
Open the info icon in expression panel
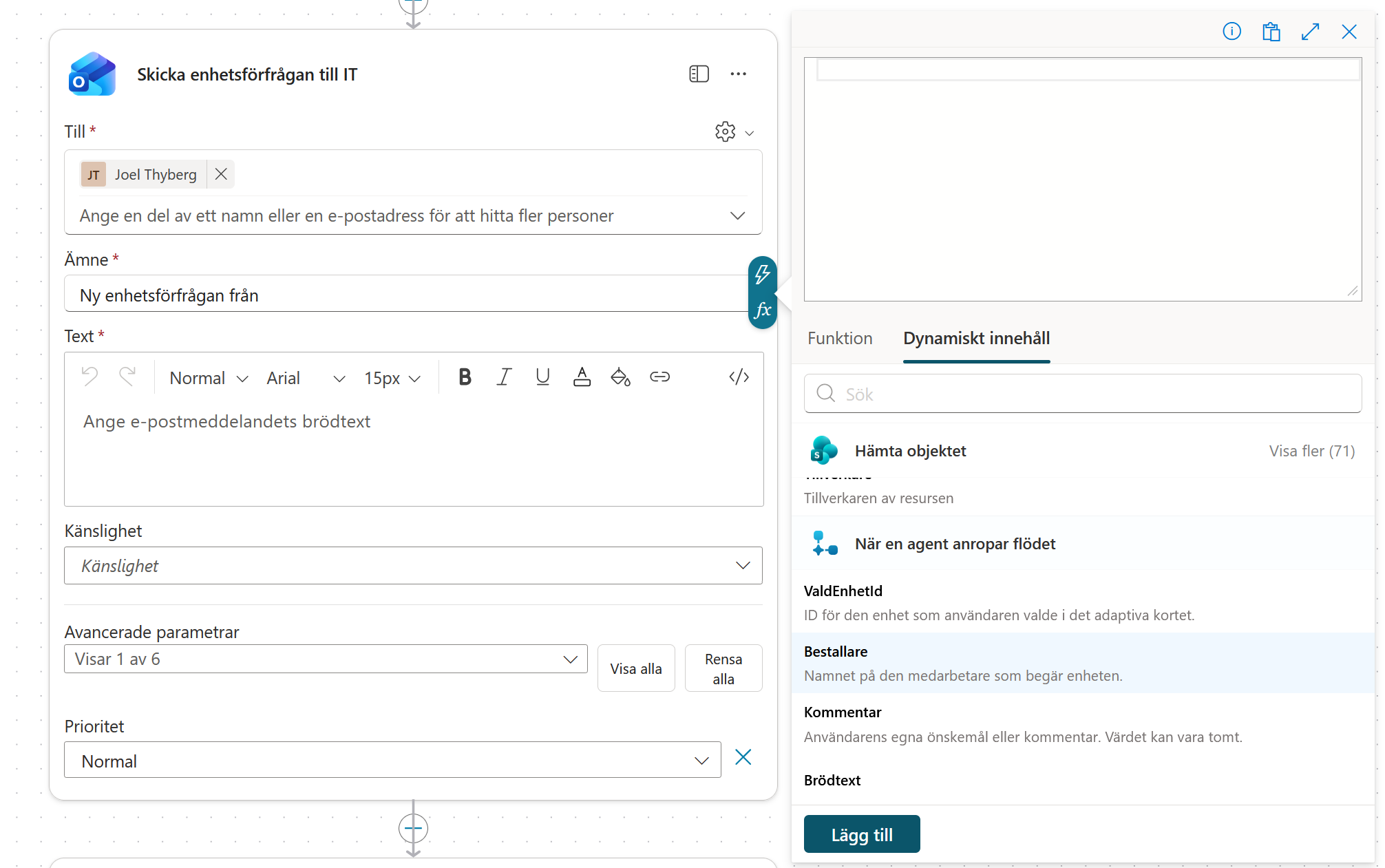[1231, 31]
